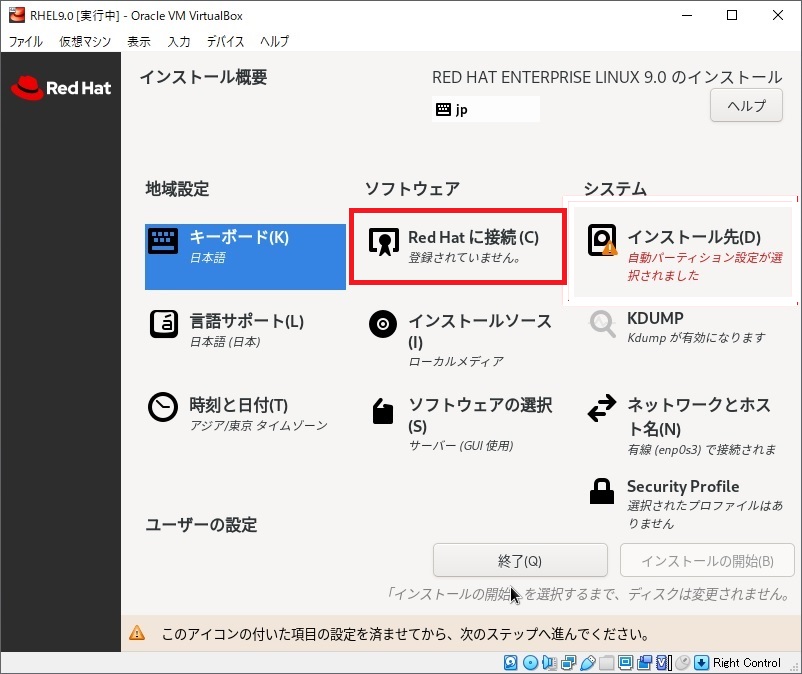Image resolution: width=802 pixels, height=674 pixels.
Task: Click the ヘルプ button in installer
Action: 746,105
